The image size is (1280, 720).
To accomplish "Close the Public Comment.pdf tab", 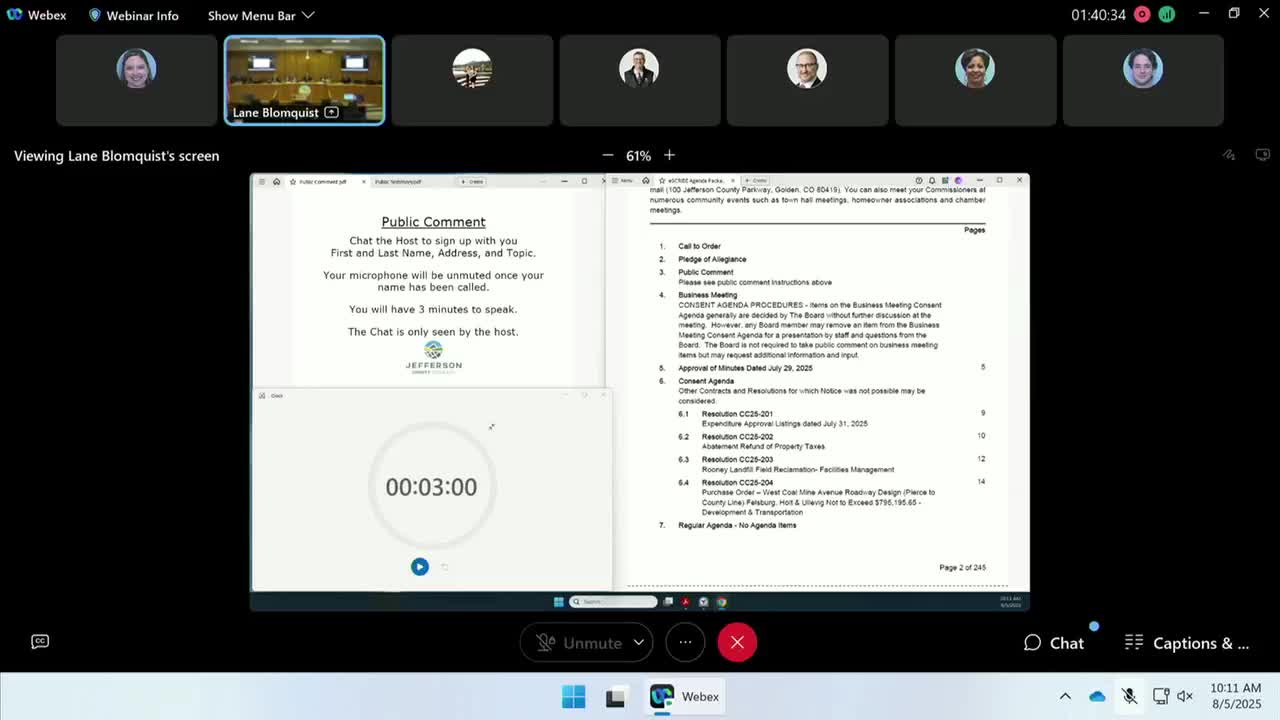I will click(x=364, y=182).
